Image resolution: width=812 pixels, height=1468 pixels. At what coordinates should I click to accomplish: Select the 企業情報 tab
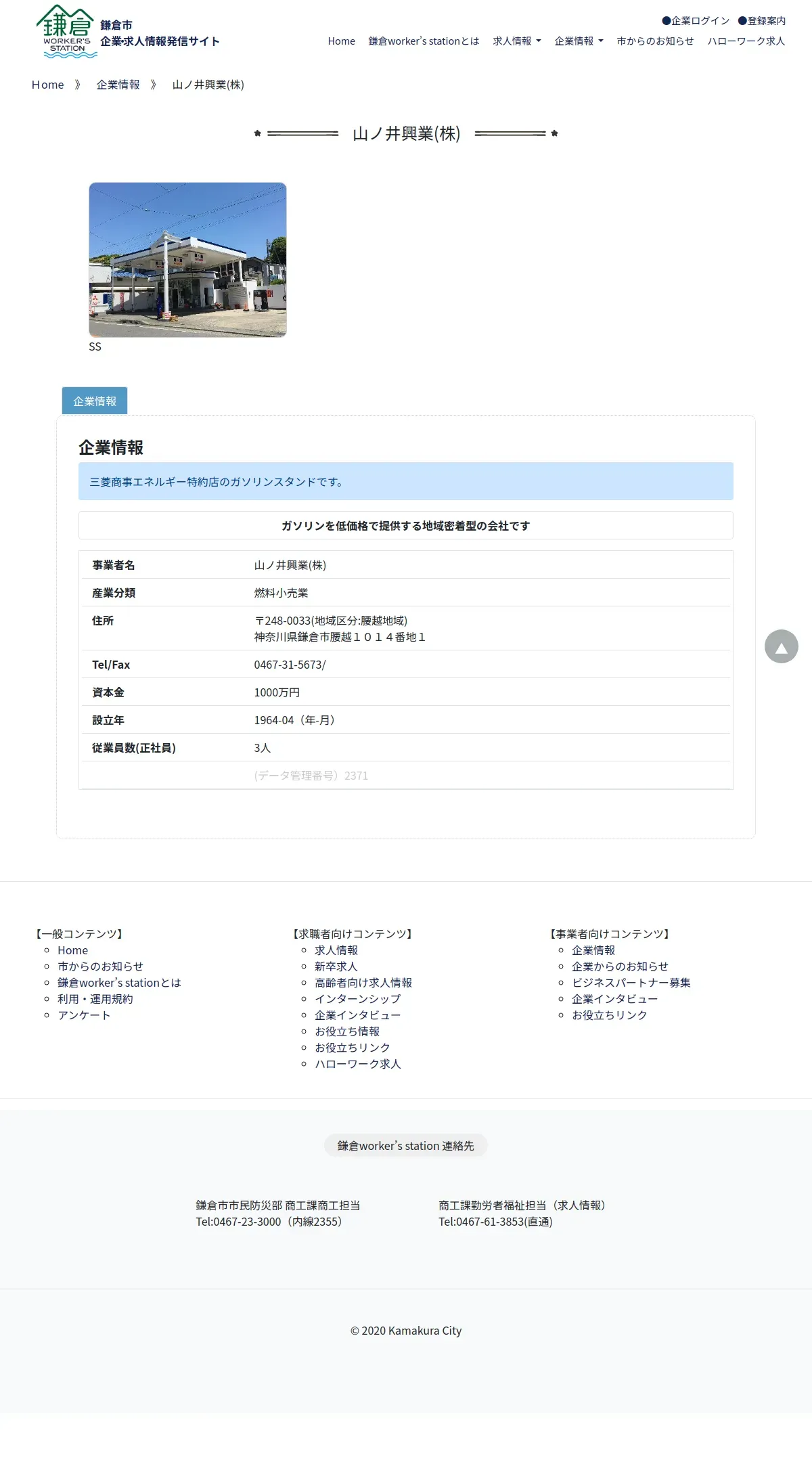(95, 401)
